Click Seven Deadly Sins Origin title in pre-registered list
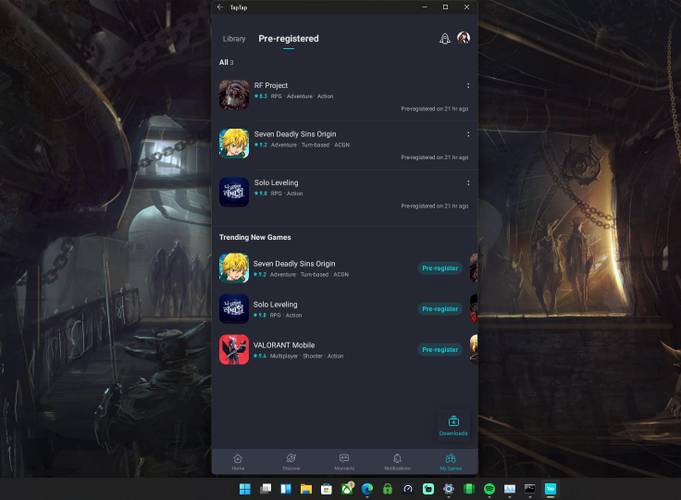The image size is (681, 500). point(295,134)
